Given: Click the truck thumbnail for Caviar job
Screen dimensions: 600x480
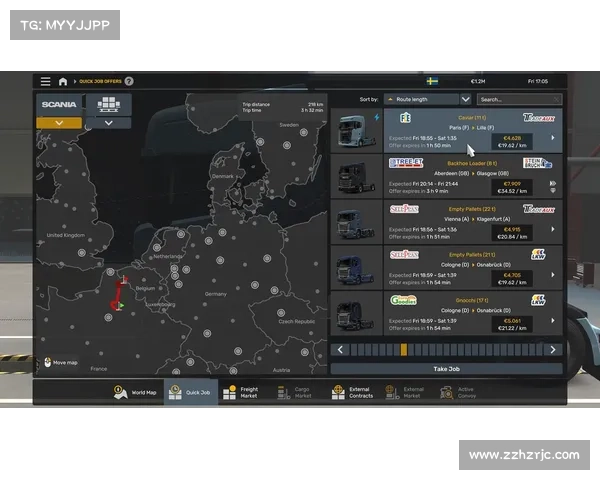Looking at the screenshot, I should (x=356, y=131).
